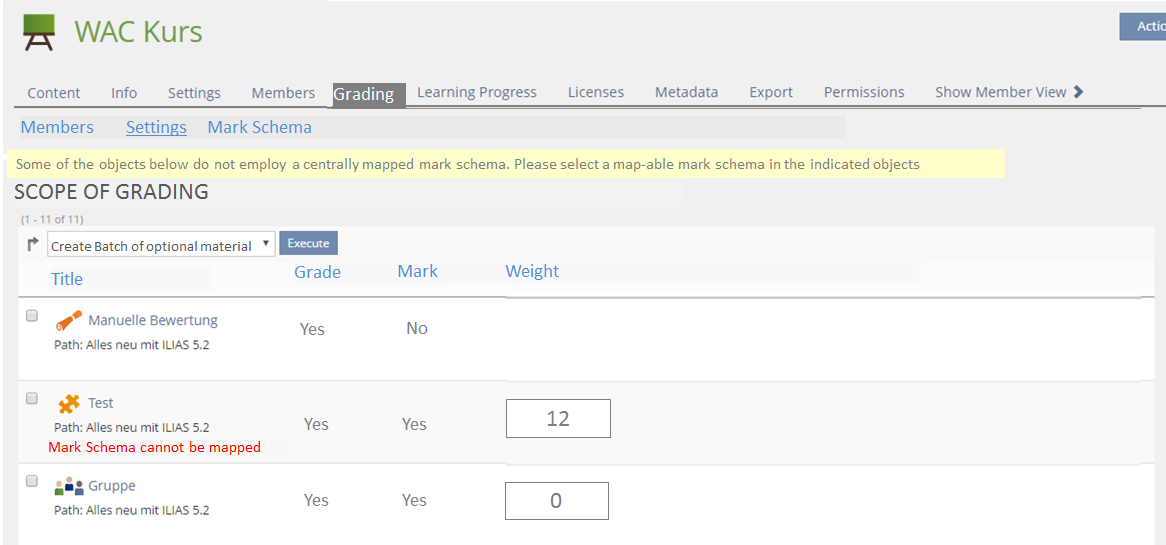1166x545 pixels.
Task: Open the Create Batch of optional material dropdown
Action: (161, 245)
